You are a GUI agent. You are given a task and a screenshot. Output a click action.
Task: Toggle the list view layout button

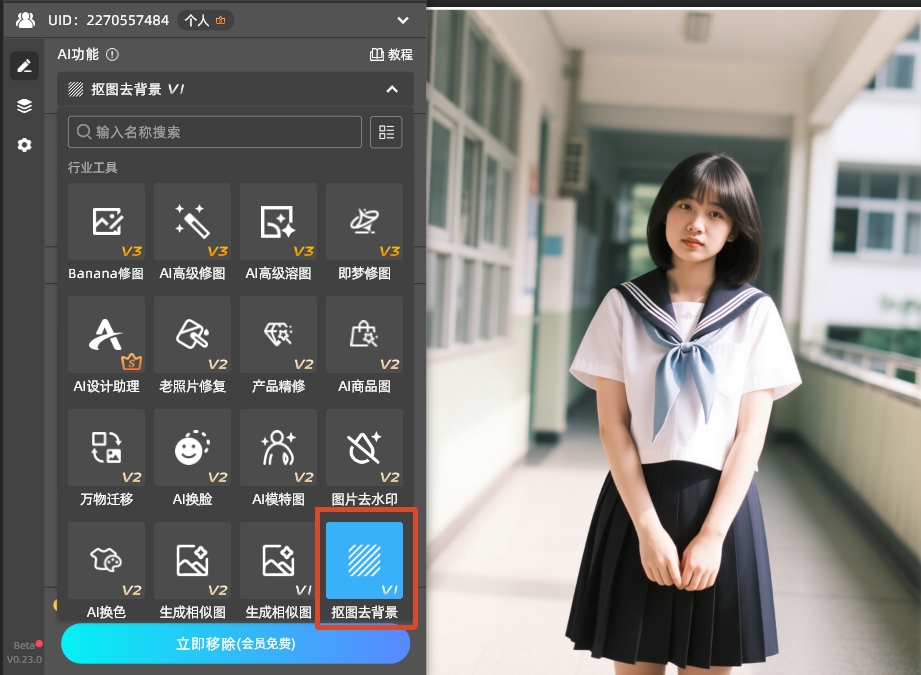[386, 132]
